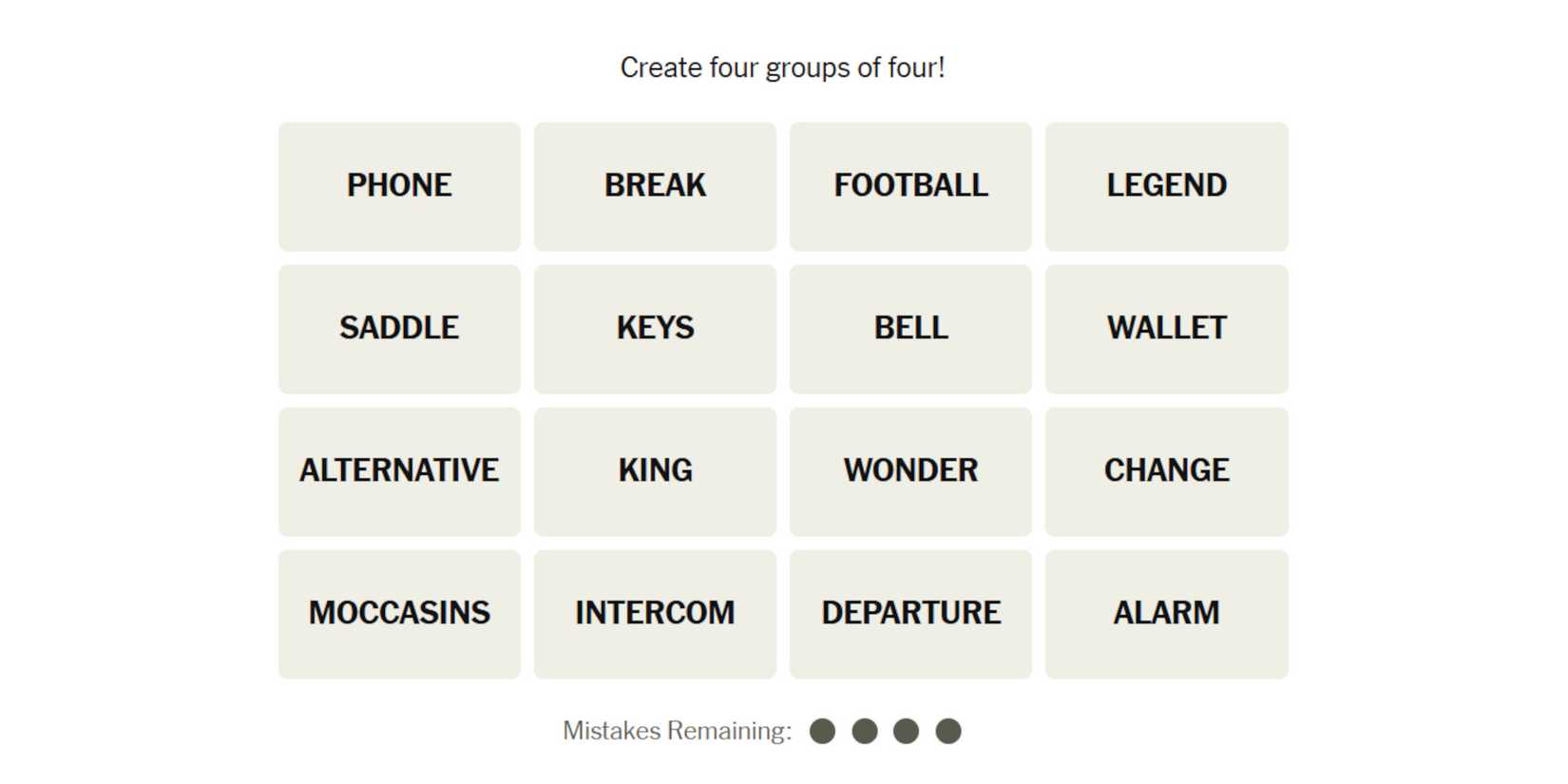1568x784 pixels.
Task: Tap the ALARM tile
Action: tap(1166, 614)
